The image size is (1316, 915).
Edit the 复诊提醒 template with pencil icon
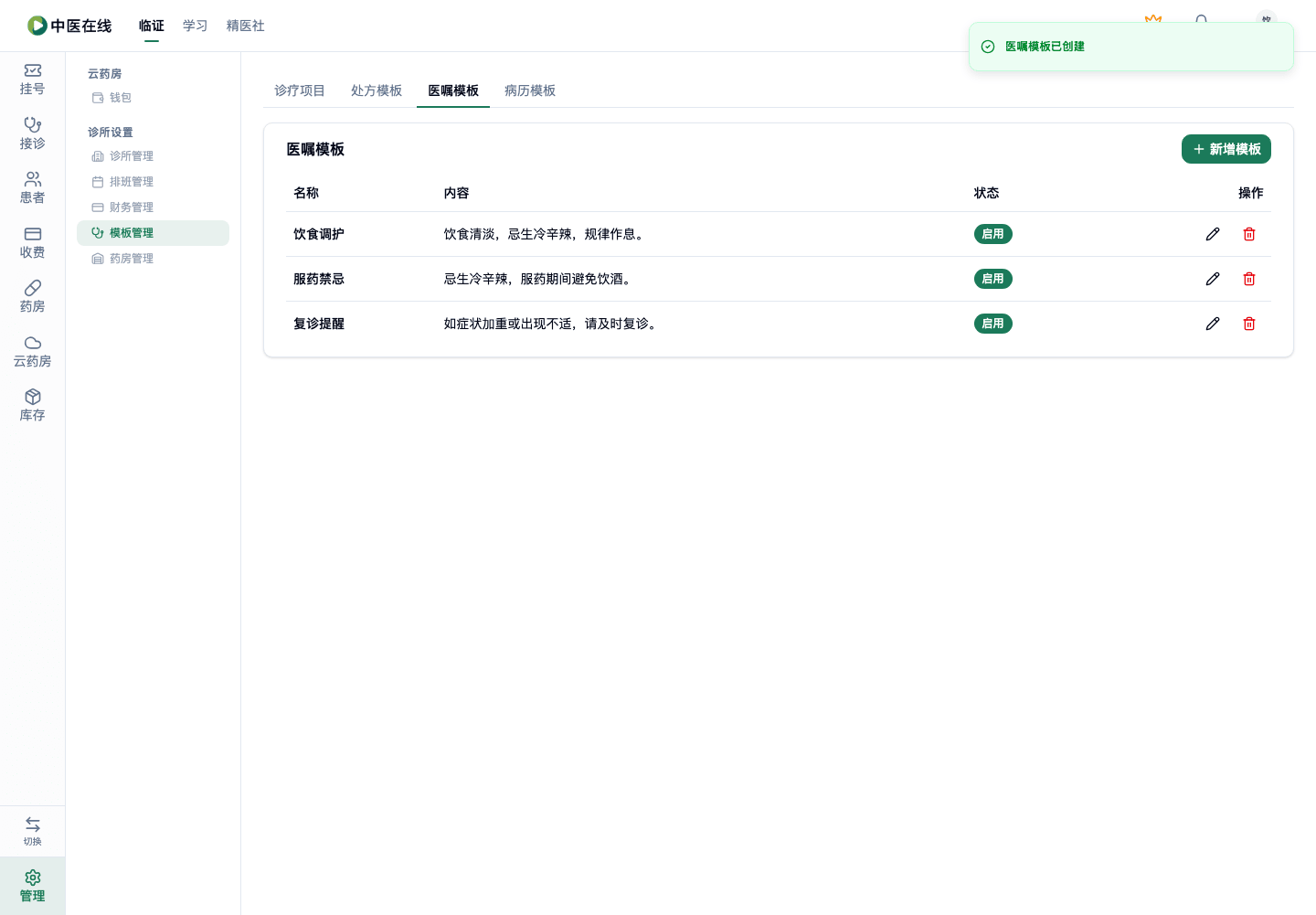(1213, 324)
